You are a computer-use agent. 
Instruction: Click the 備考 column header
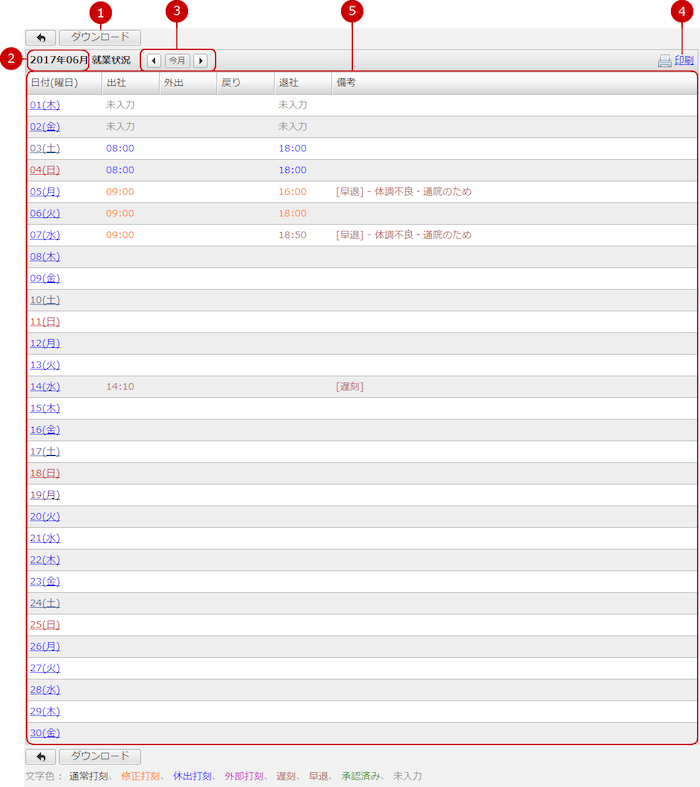[x=346, y=83]
